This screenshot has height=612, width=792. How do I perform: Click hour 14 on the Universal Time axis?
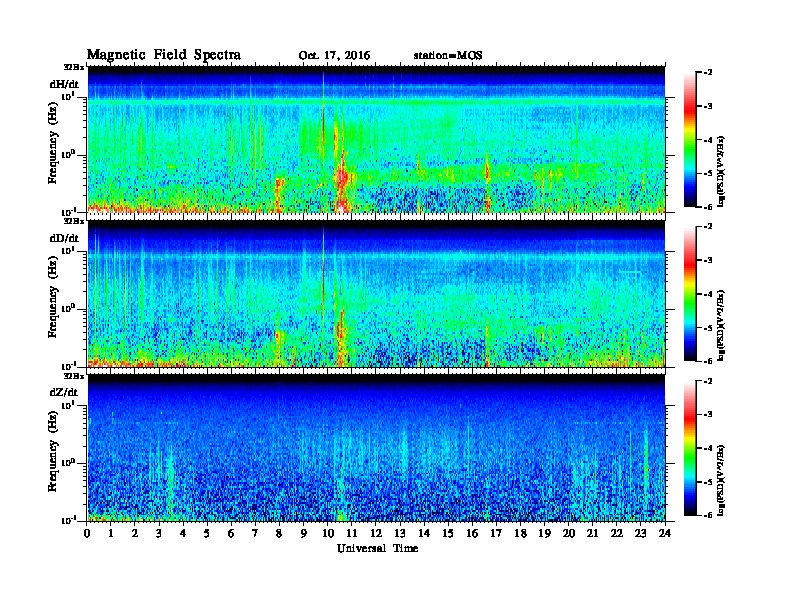(x=424, y=533)
